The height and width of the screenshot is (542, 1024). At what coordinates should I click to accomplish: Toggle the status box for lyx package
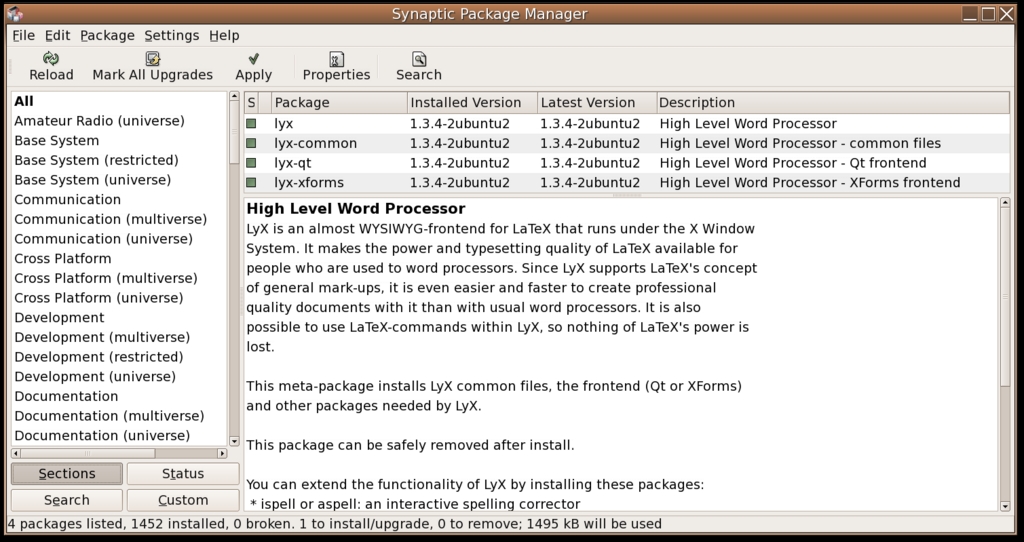pyautogui.click(x=252, y=124)
